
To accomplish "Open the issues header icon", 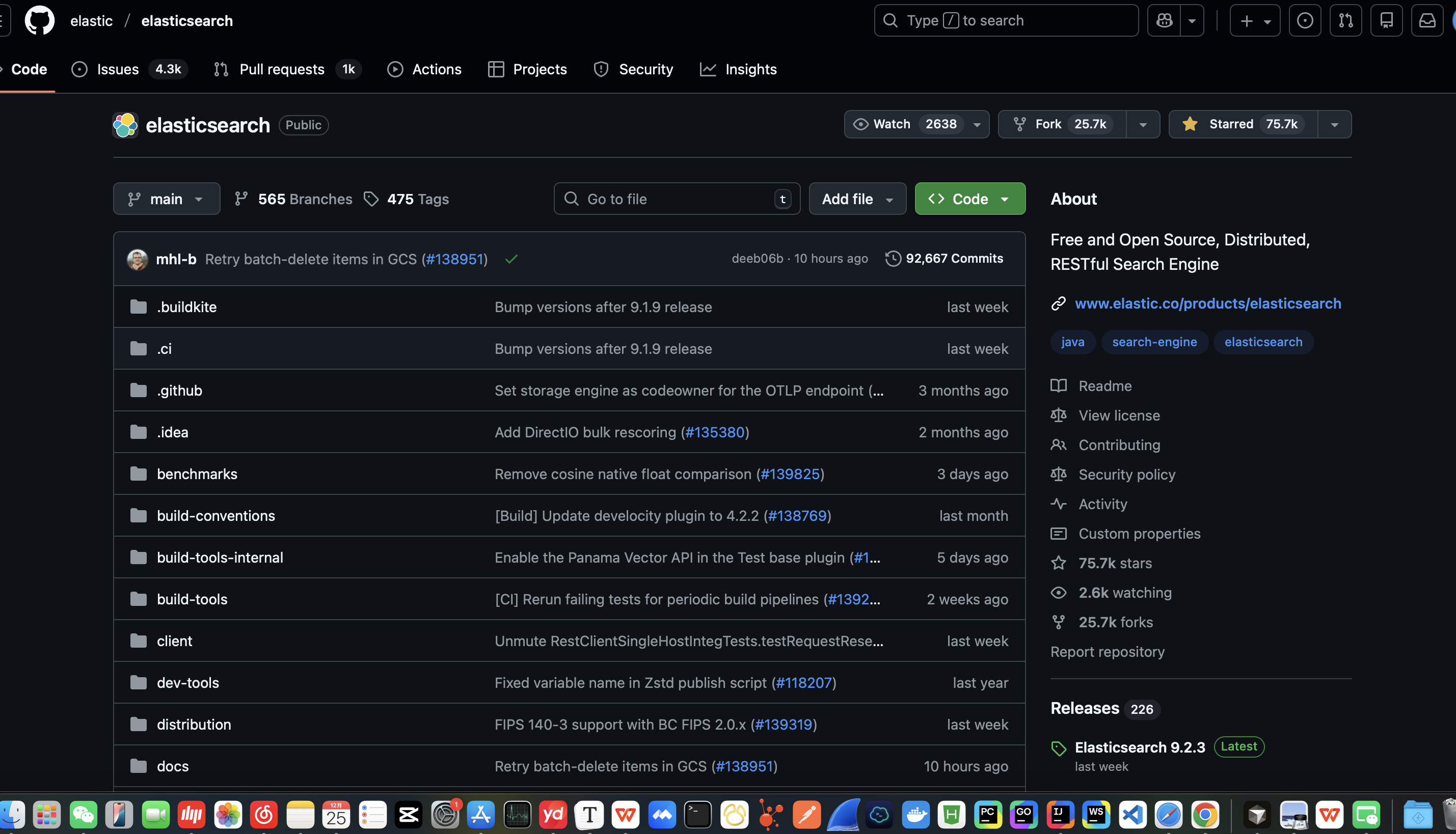I will click(1304, 20).
